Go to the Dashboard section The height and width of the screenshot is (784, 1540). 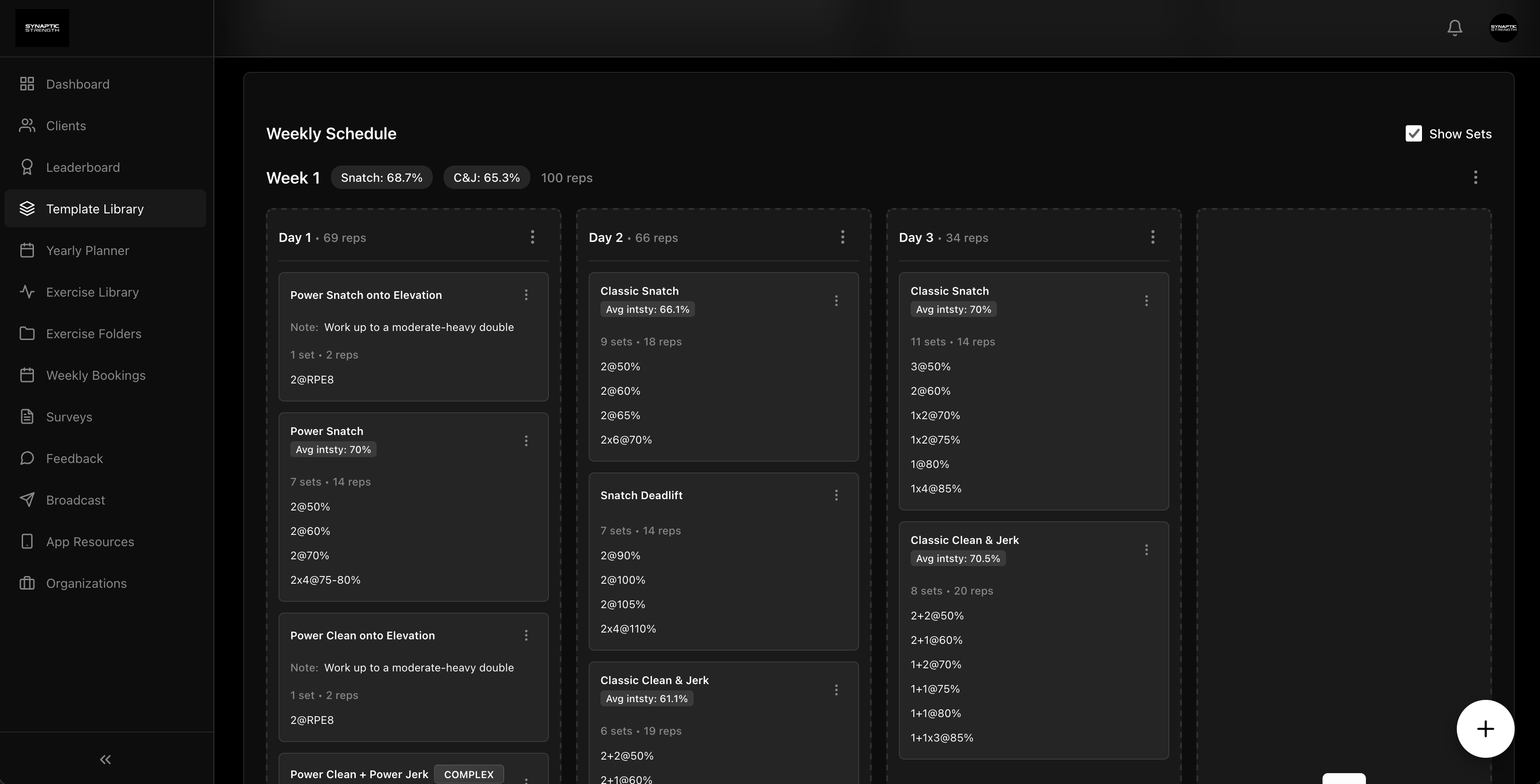[x=78, y=84]
